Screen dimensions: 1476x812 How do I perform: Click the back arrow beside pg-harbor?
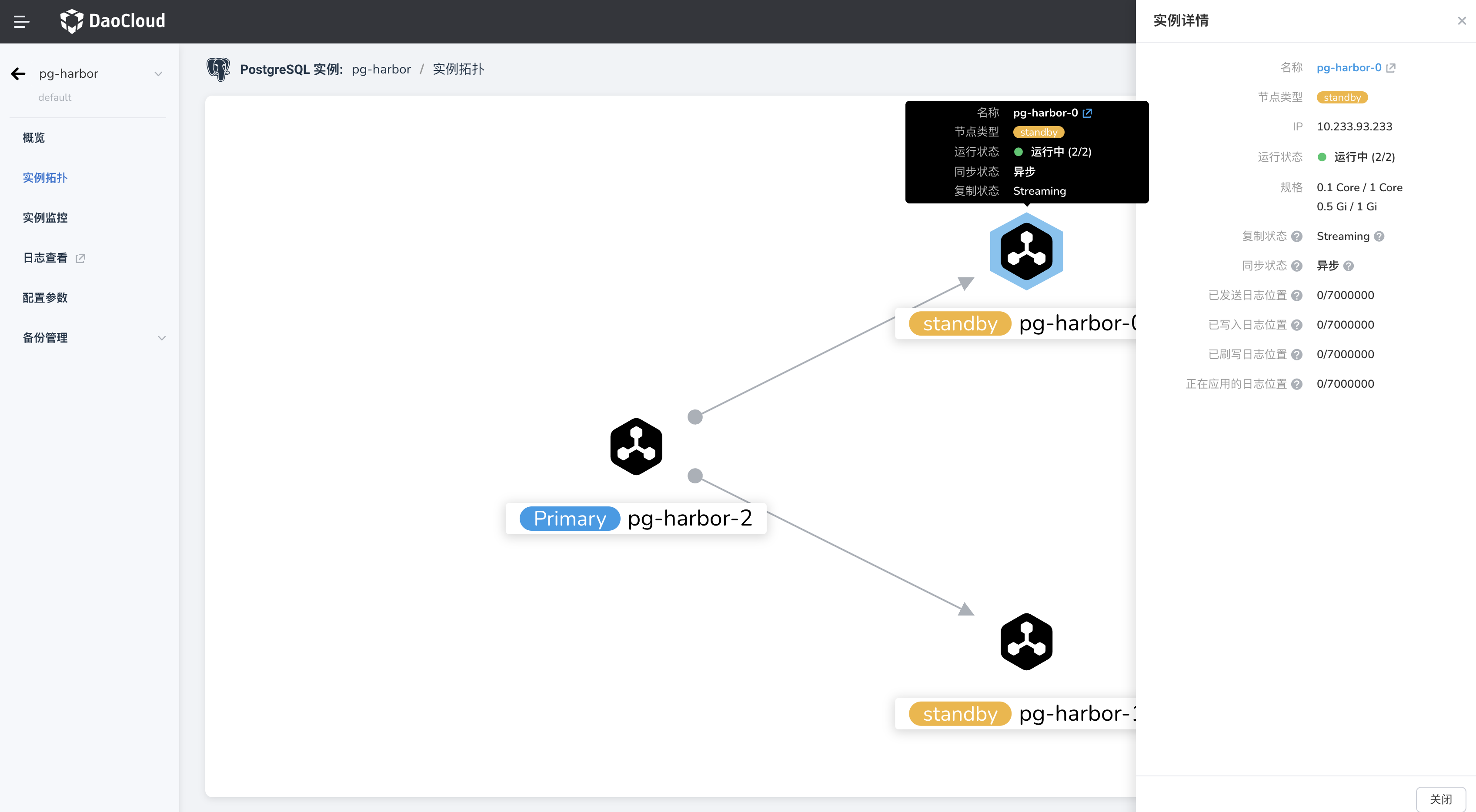pos(18,74)
